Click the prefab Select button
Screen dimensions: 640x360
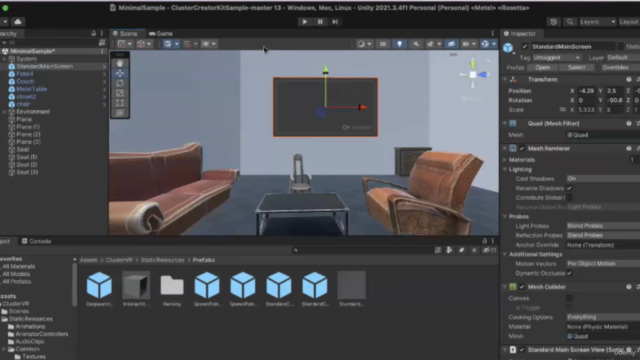pos(576,68)
